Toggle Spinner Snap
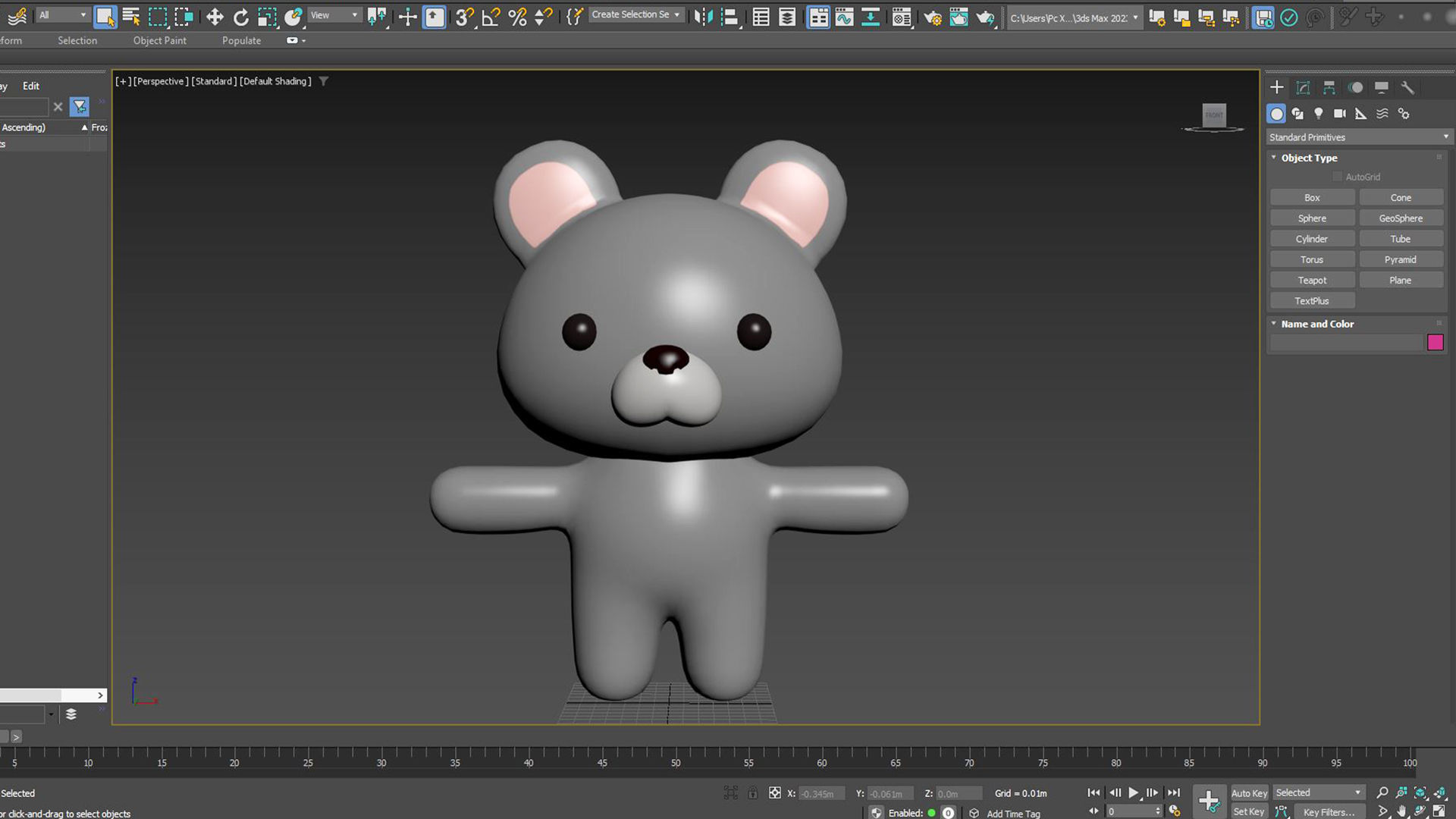 (x=544, y=16)
